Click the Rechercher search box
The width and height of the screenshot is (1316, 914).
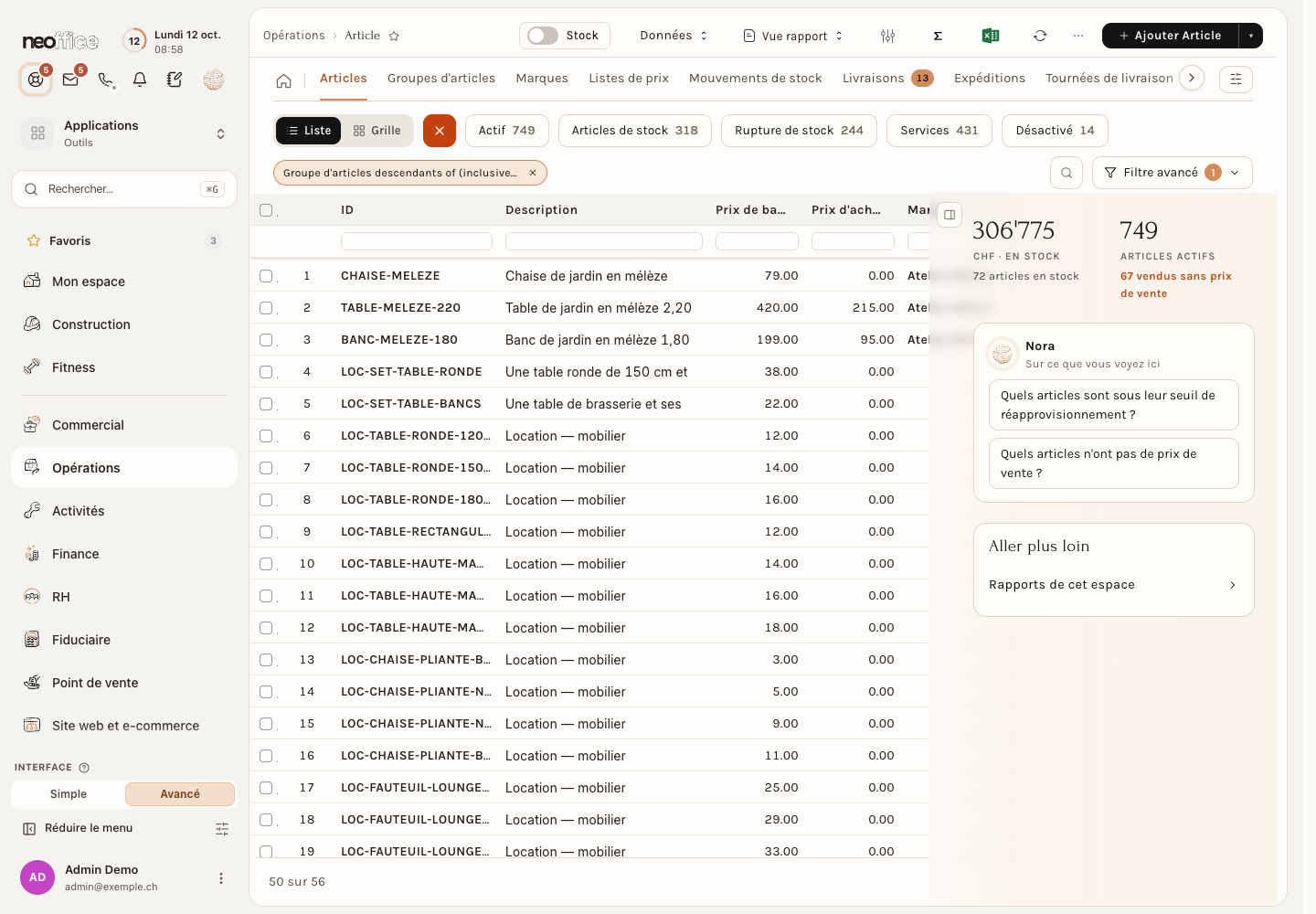coord(124,189)
